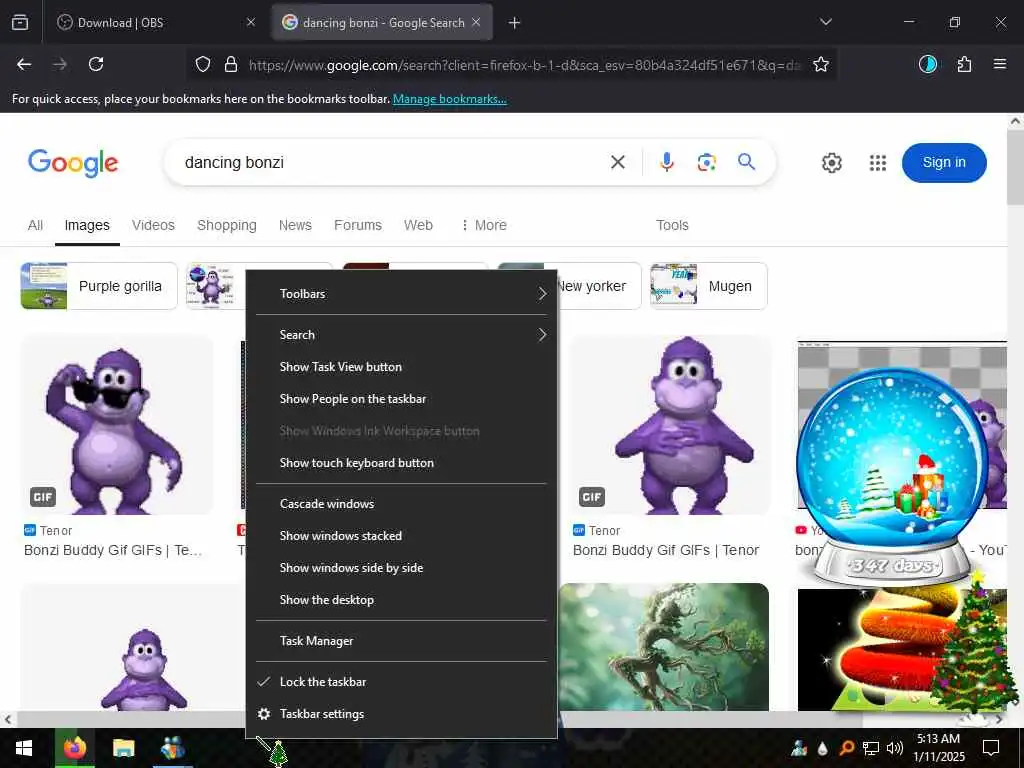Open the List all tabs dropdown
The width and height of the screenshot is (1024, 768).
826,22
